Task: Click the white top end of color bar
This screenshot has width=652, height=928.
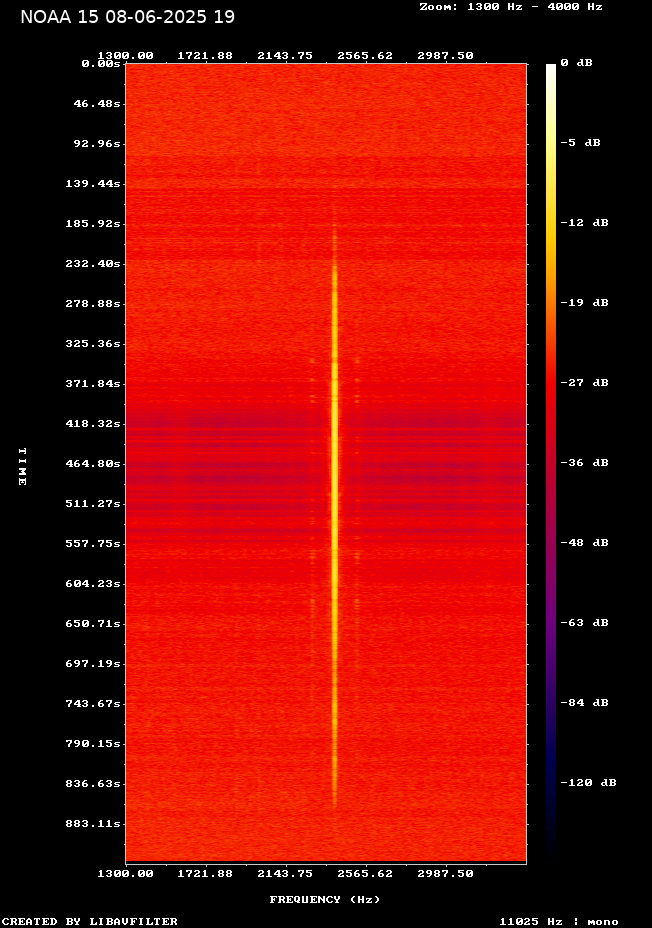Action: (551, 70)
